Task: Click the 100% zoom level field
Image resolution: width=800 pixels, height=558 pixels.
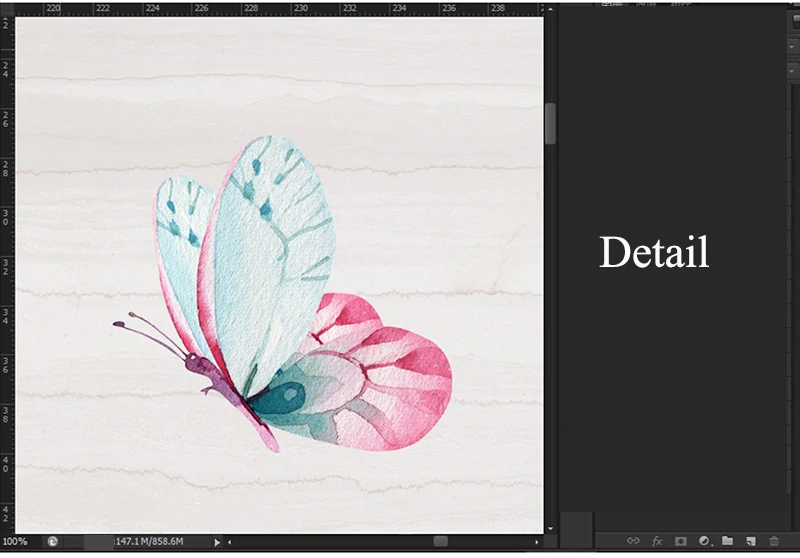Action: tap(15, 542)
